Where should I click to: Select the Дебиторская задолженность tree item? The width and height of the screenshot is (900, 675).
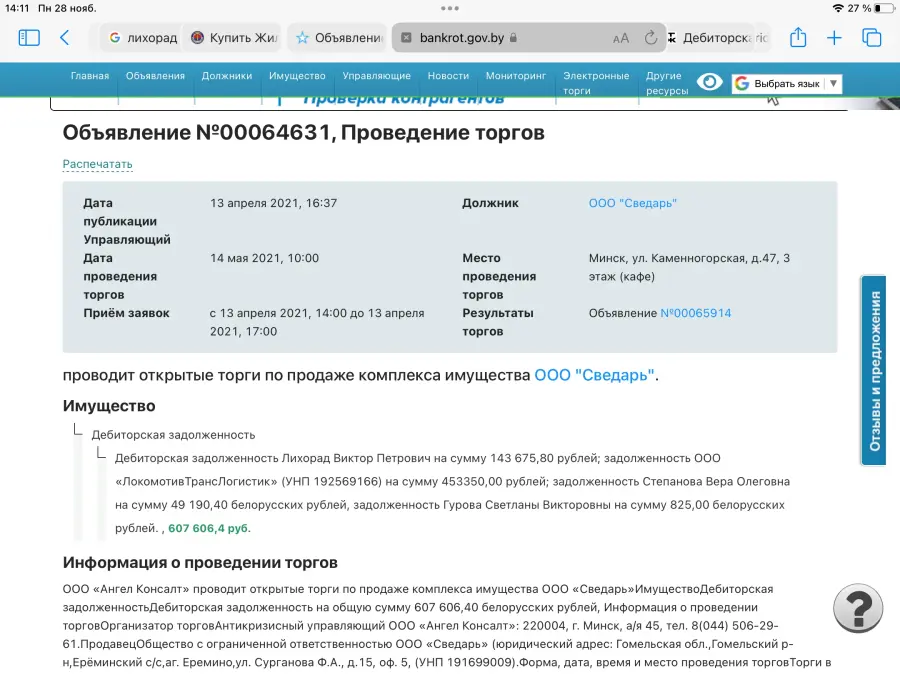173,435
